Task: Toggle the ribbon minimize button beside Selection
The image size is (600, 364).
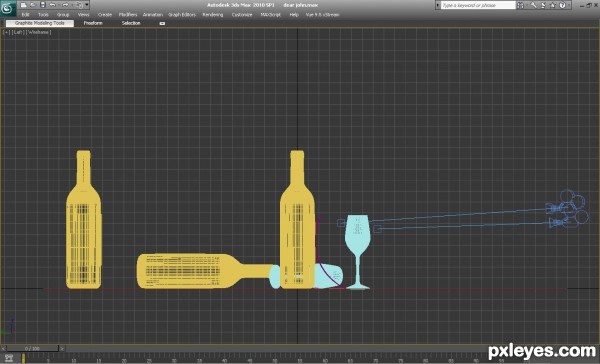Action: (162, 23)
